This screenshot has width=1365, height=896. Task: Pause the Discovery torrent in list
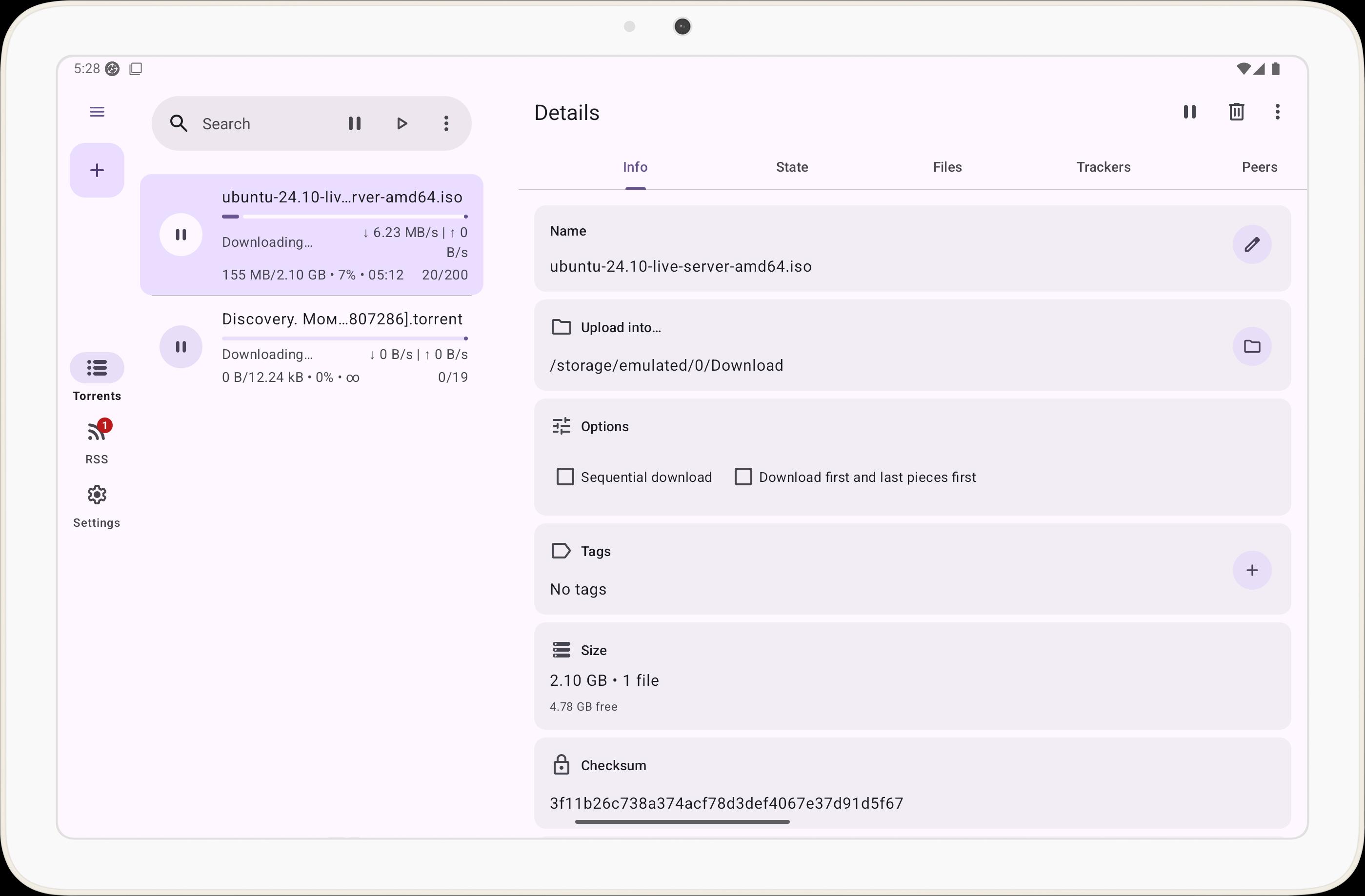tap(181, 346)
